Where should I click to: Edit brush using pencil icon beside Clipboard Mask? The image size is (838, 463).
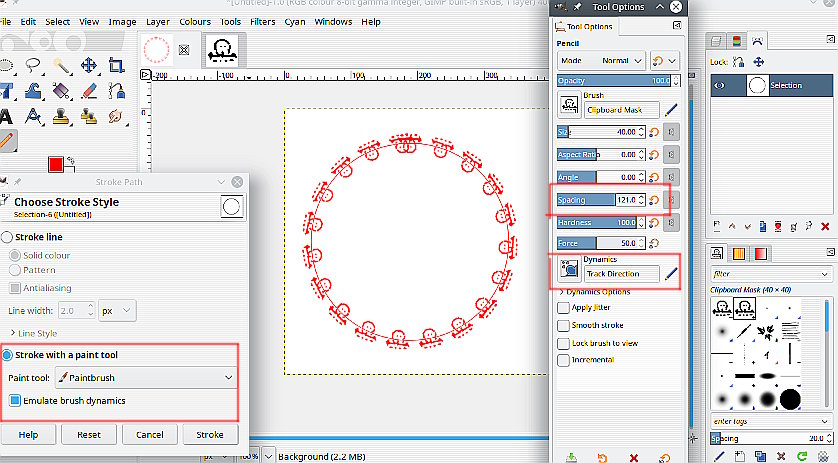coord(671,110)
